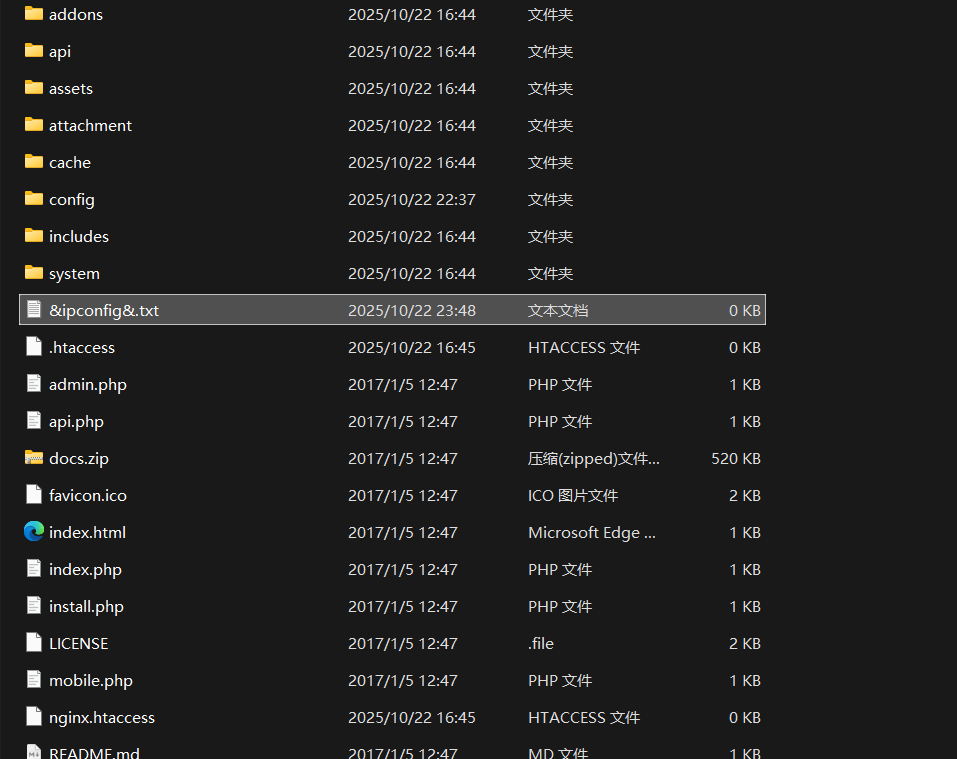The image size is (957, 759).
Task: Select the mobile.php file name
Action: tap(91, 681)
